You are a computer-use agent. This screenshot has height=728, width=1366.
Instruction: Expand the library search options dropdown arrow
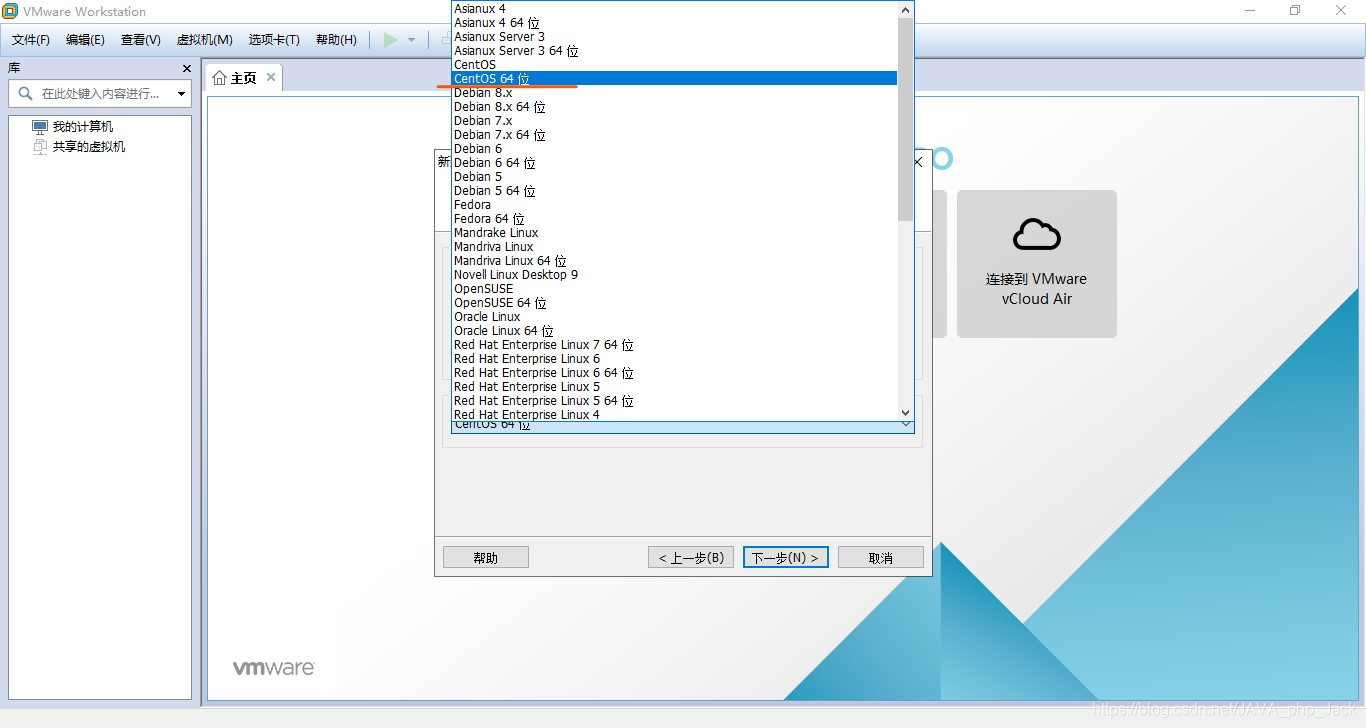point(181,94)
